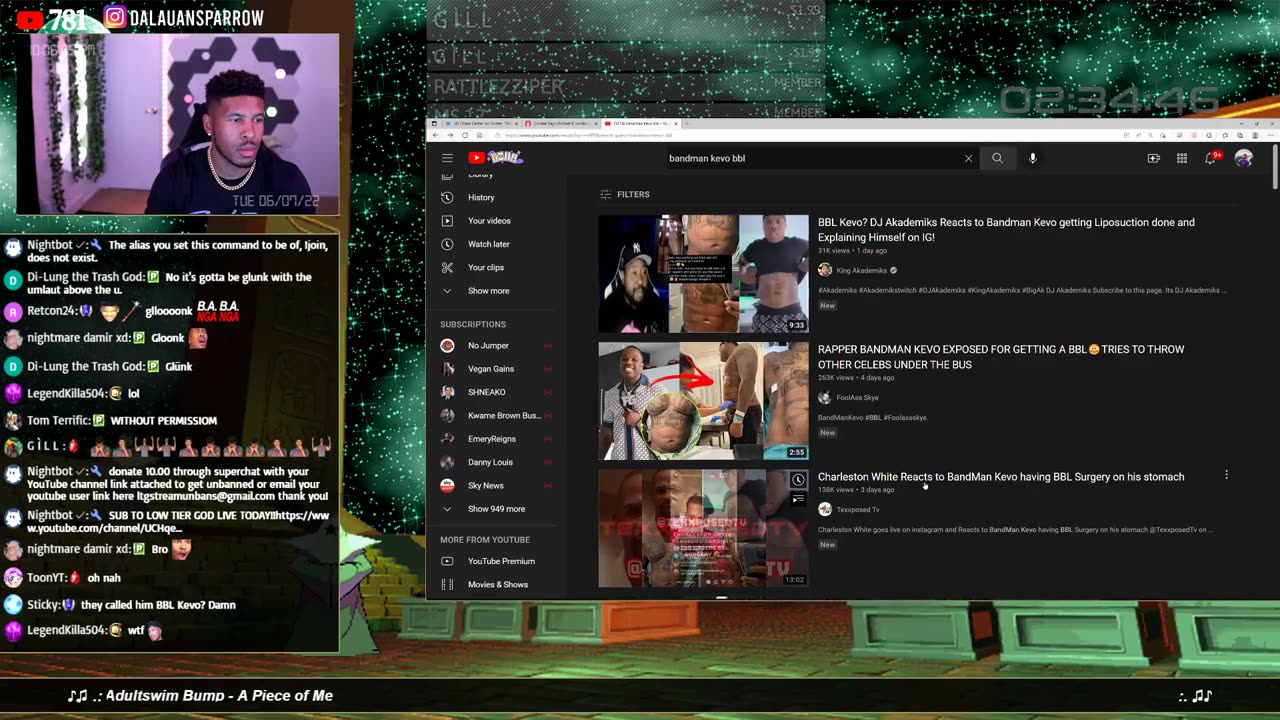Open a new browser tab with plus
Viewport: 1280px width, 720px height.
tap(689, 123)
